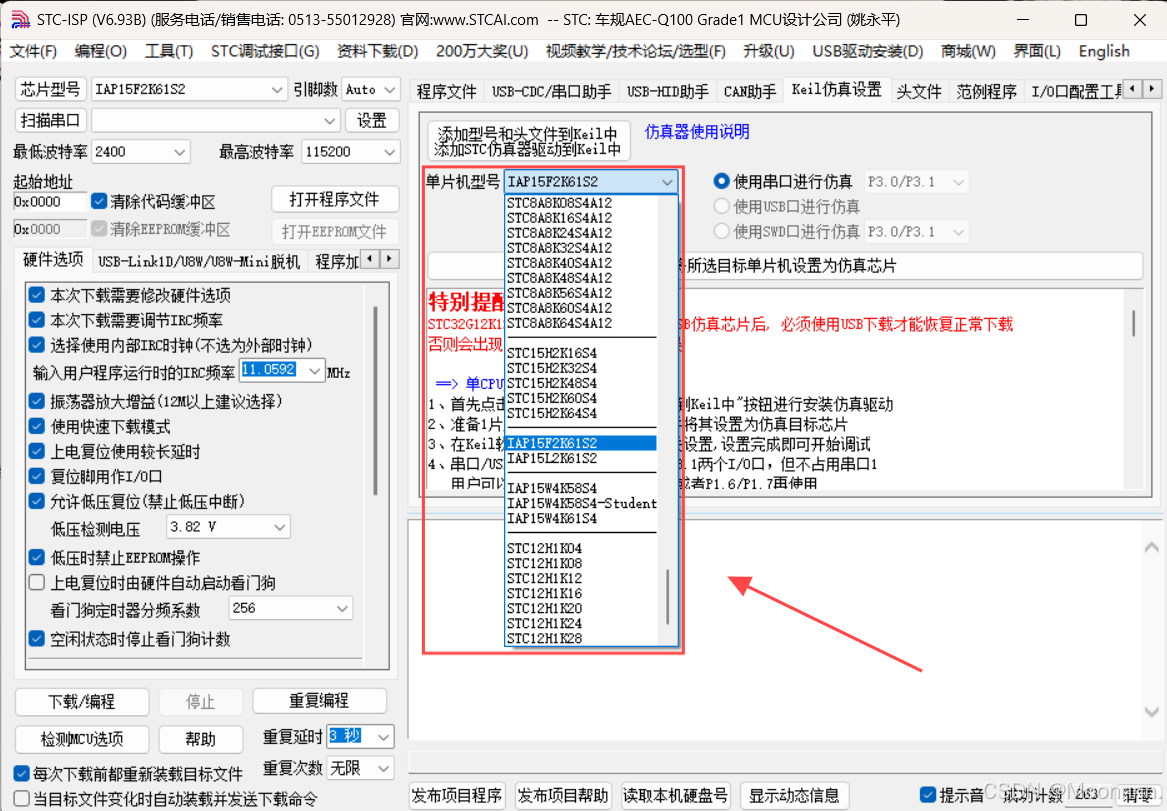Open the STC调试接口(G) menu
This screenshot has height=811, width=1167.
coord(265,51)
